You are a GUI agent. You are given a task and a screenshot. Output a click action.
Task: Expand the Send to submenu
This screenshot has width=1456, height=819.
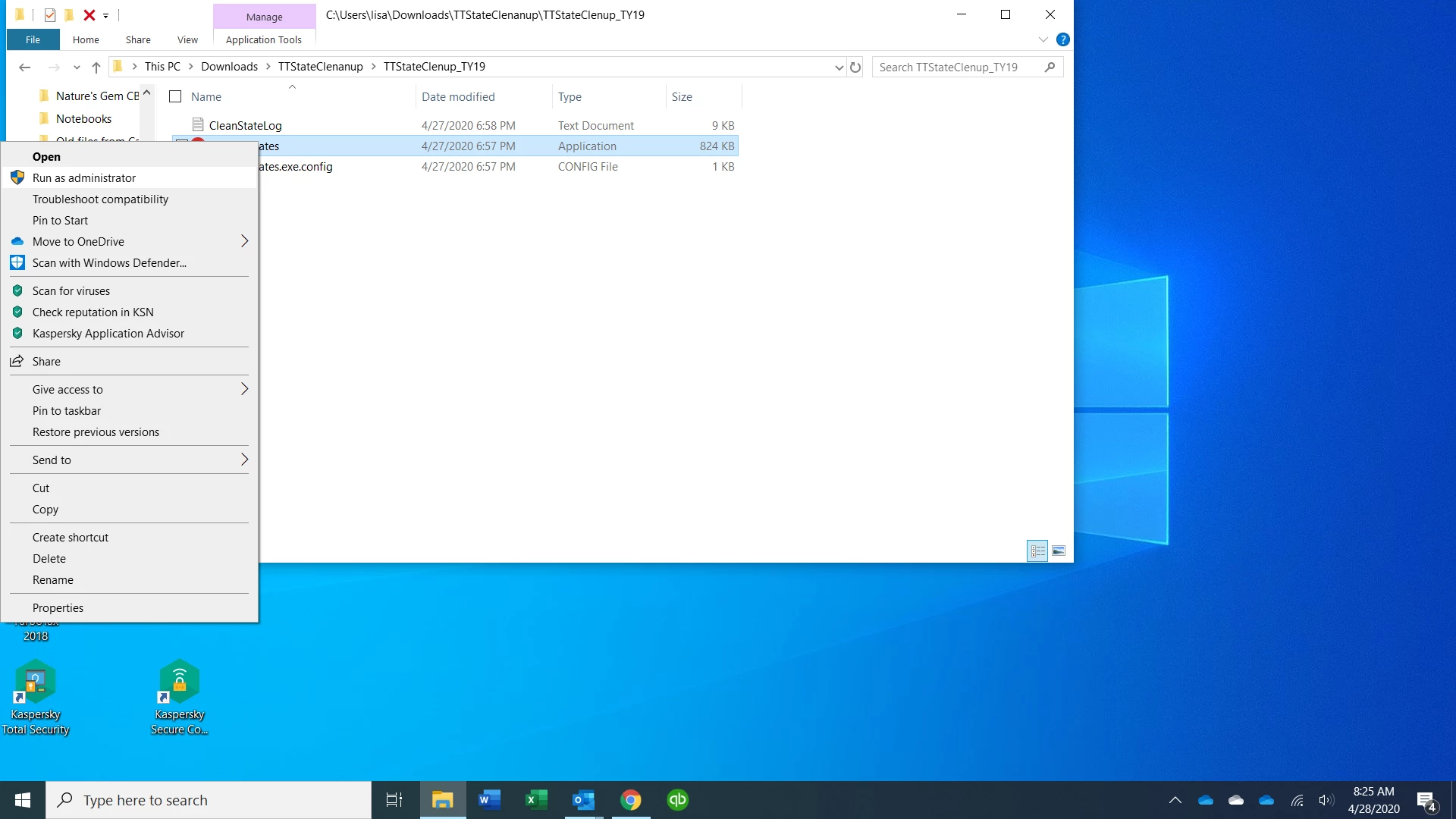click(130, 460)
